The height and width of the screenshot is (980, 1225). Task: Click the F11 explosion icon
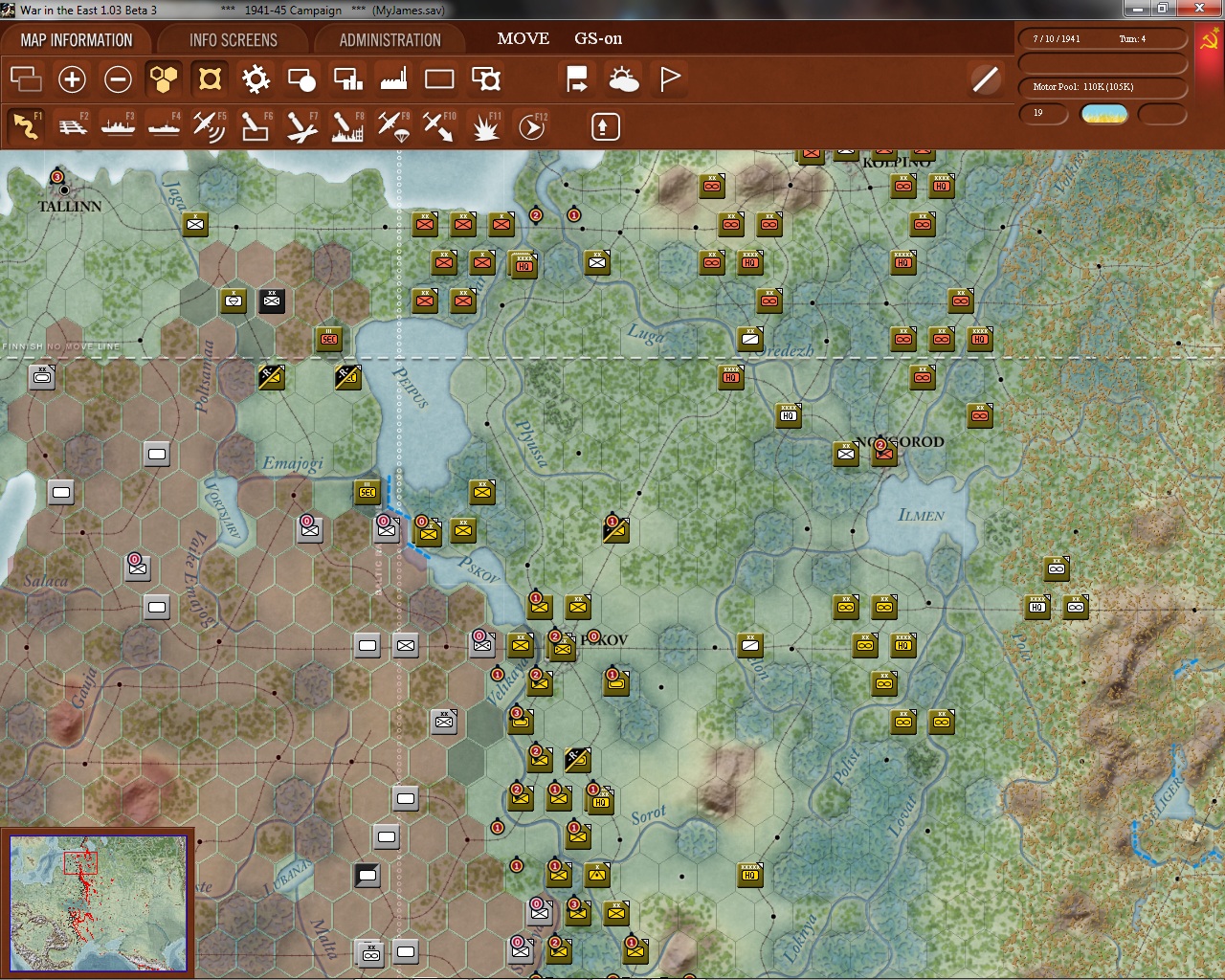tap(485, 126)
